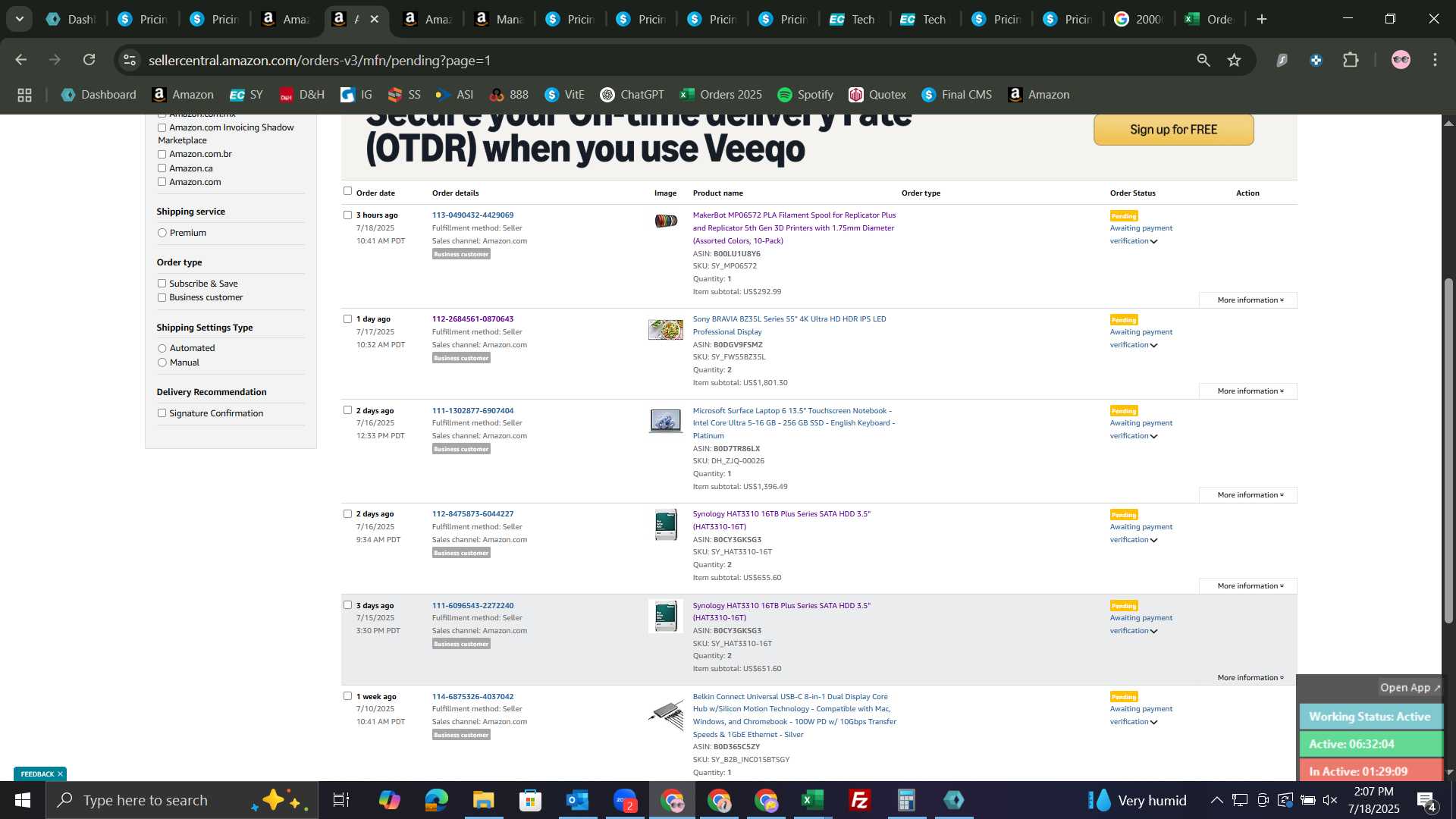Open Excel from the taskbar
The height and width of the screenshot is (819, 1456).
(812, 800)
